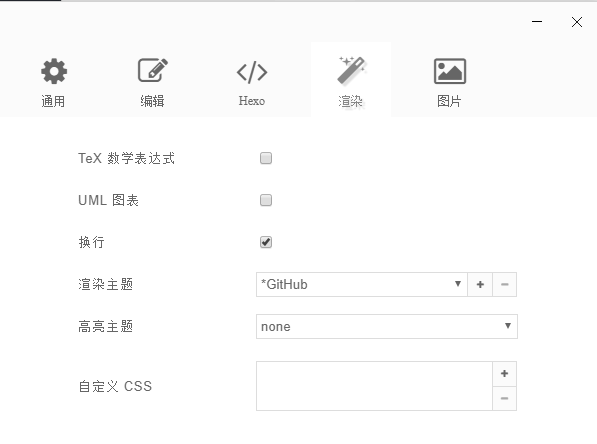Remove 自定义 CSS entry with minus icon
This screenshot has height=444, width=597.
504,398
